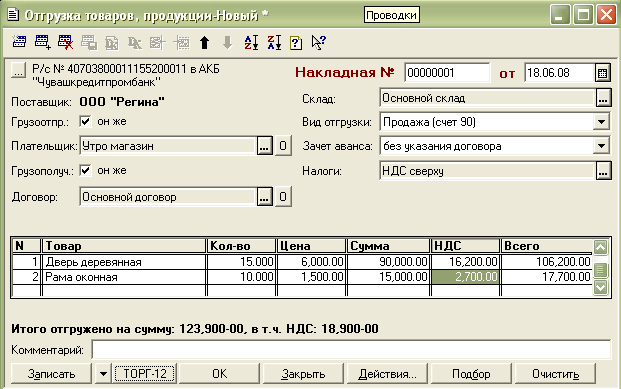Click the Налоги field НДС сверху
Image resolution: width=621 pixels, height=389 pixels.
[x=487, y=171]
